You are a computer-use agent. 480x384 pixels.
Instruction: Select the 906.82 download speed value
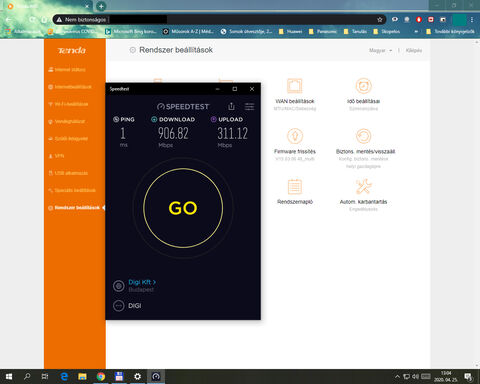coord(173,133)
